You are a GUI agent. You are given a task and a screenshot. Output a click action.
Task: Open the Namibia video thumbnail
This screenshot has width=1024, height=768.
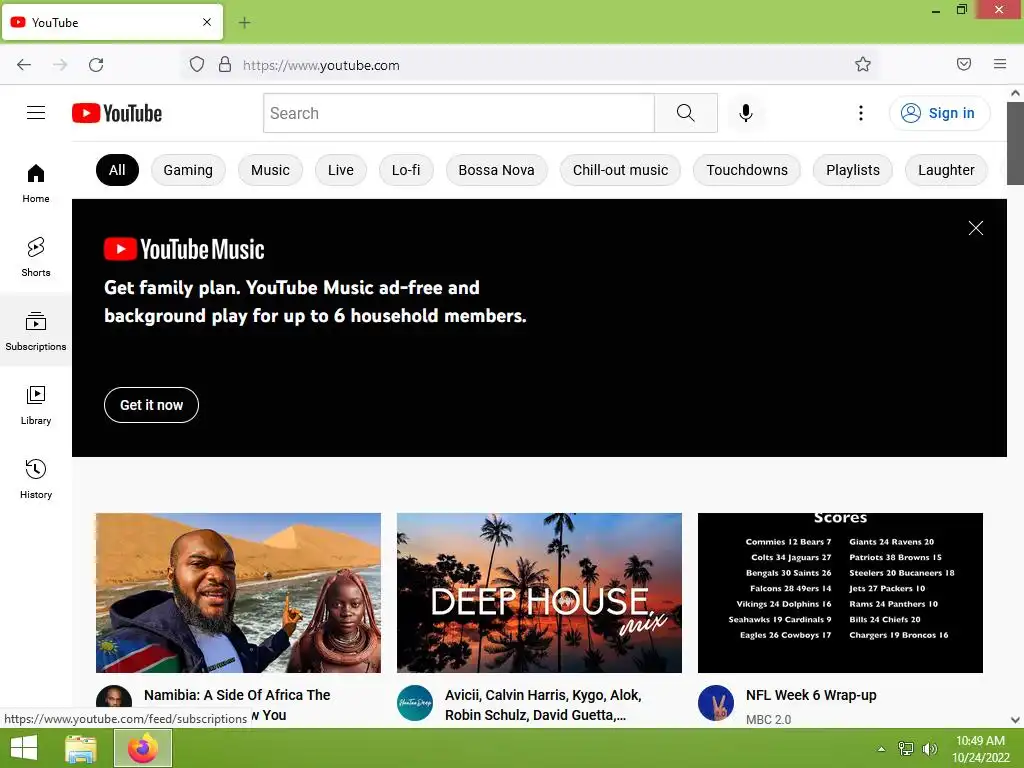tap(238, 592)
